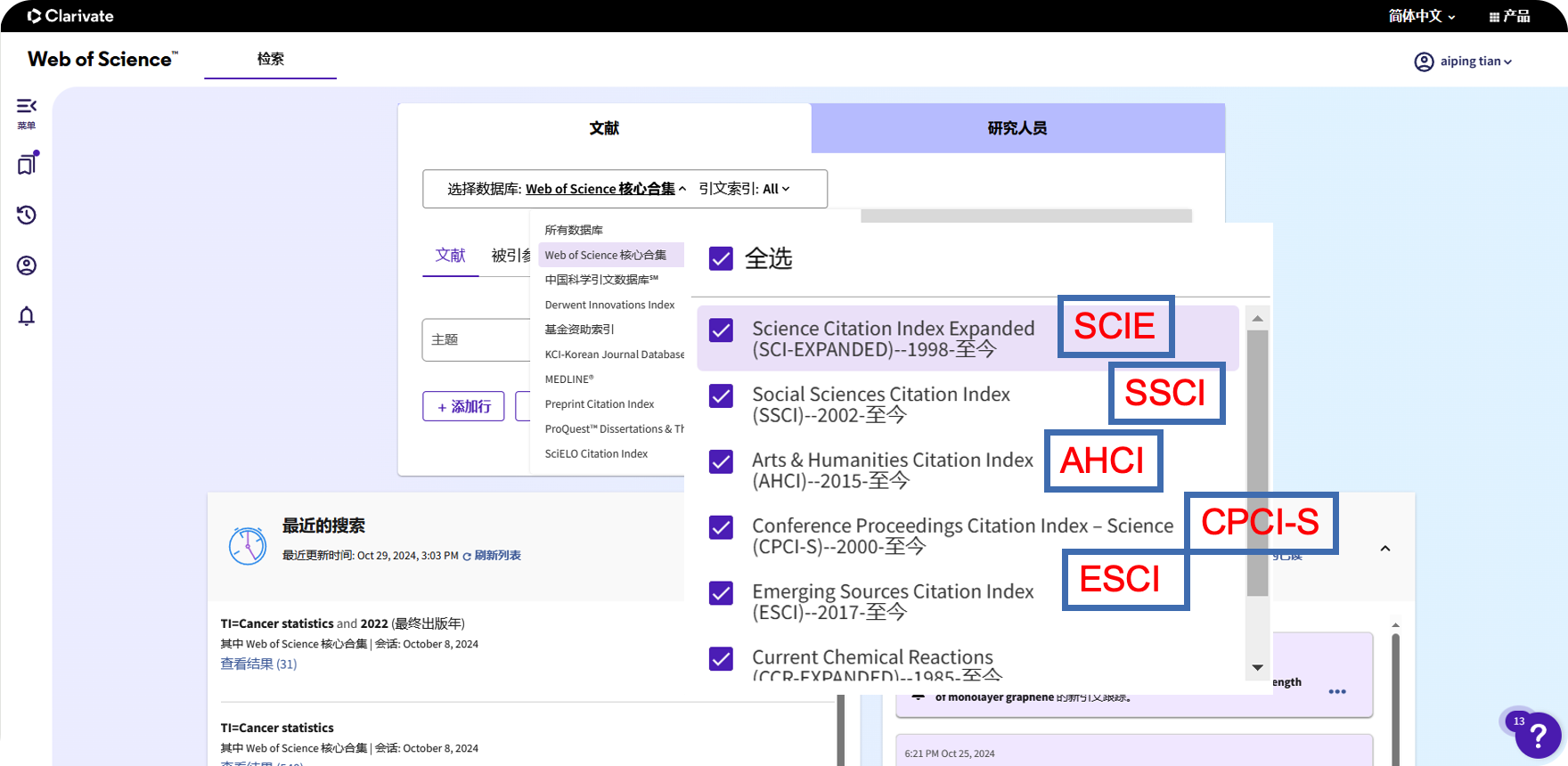Click the editions list scrollbar thumb

(1257, 463)
